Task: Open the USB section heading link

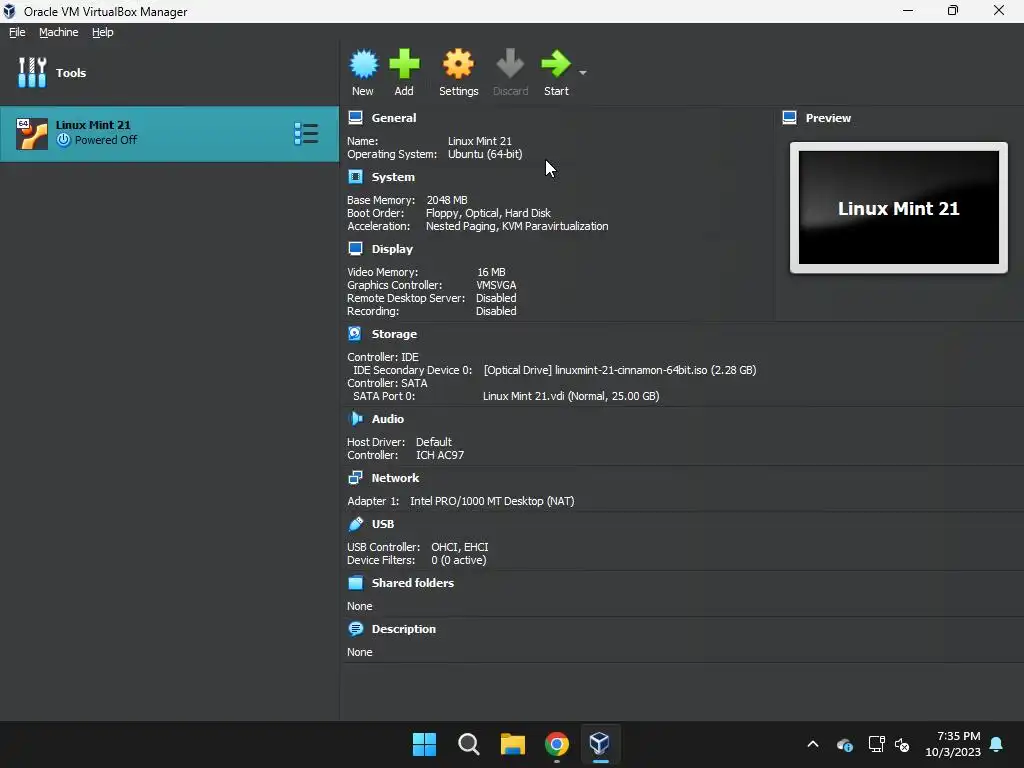Action: pos(383,524)
